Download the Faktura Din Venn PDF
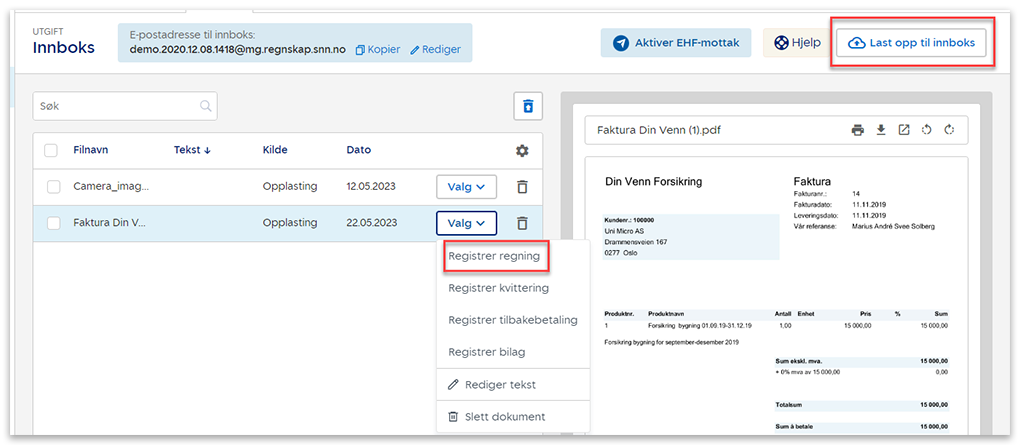 click(x=881, y=130)
